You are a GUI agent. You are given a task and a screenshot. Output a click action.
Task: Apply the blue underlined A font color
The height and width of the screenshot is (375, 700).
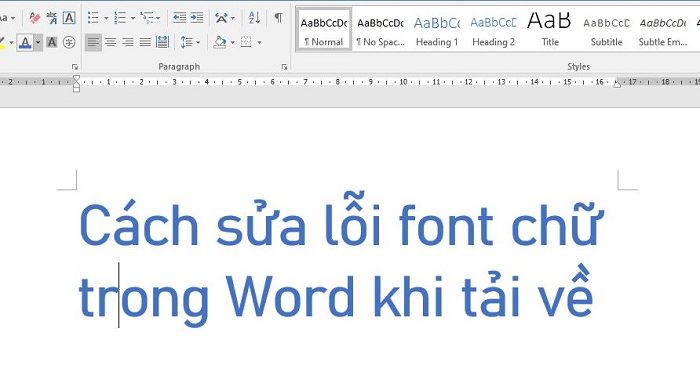coord(25,42)
